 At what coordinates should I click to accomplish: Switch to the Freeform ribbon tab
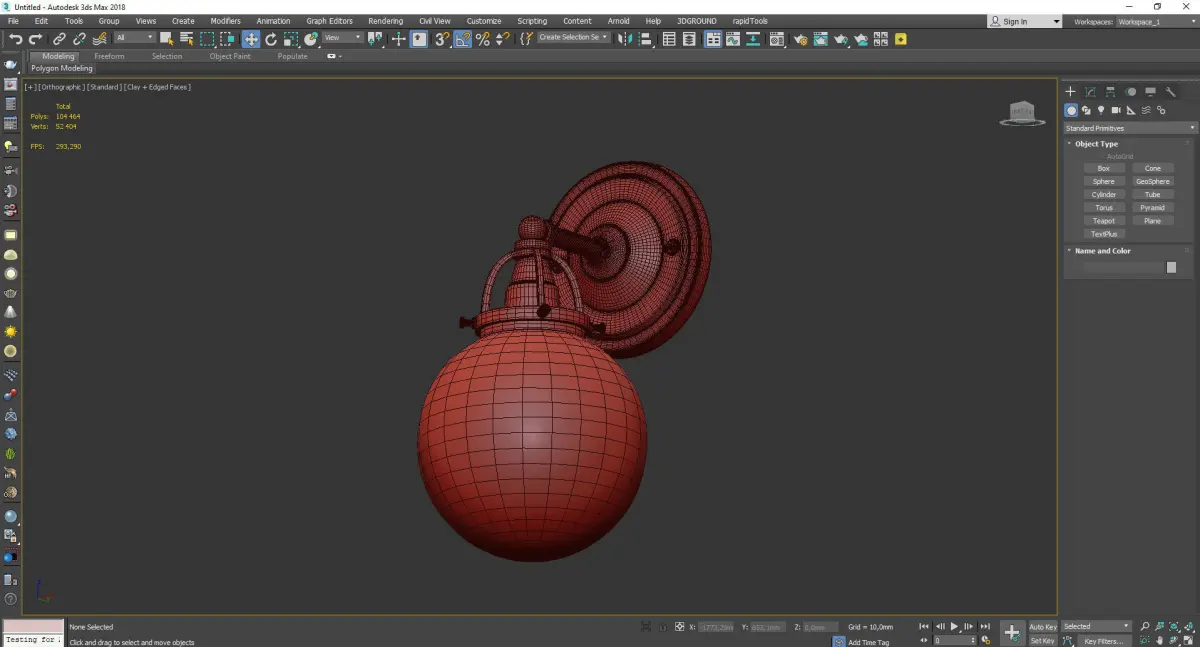tap(109, 56)
